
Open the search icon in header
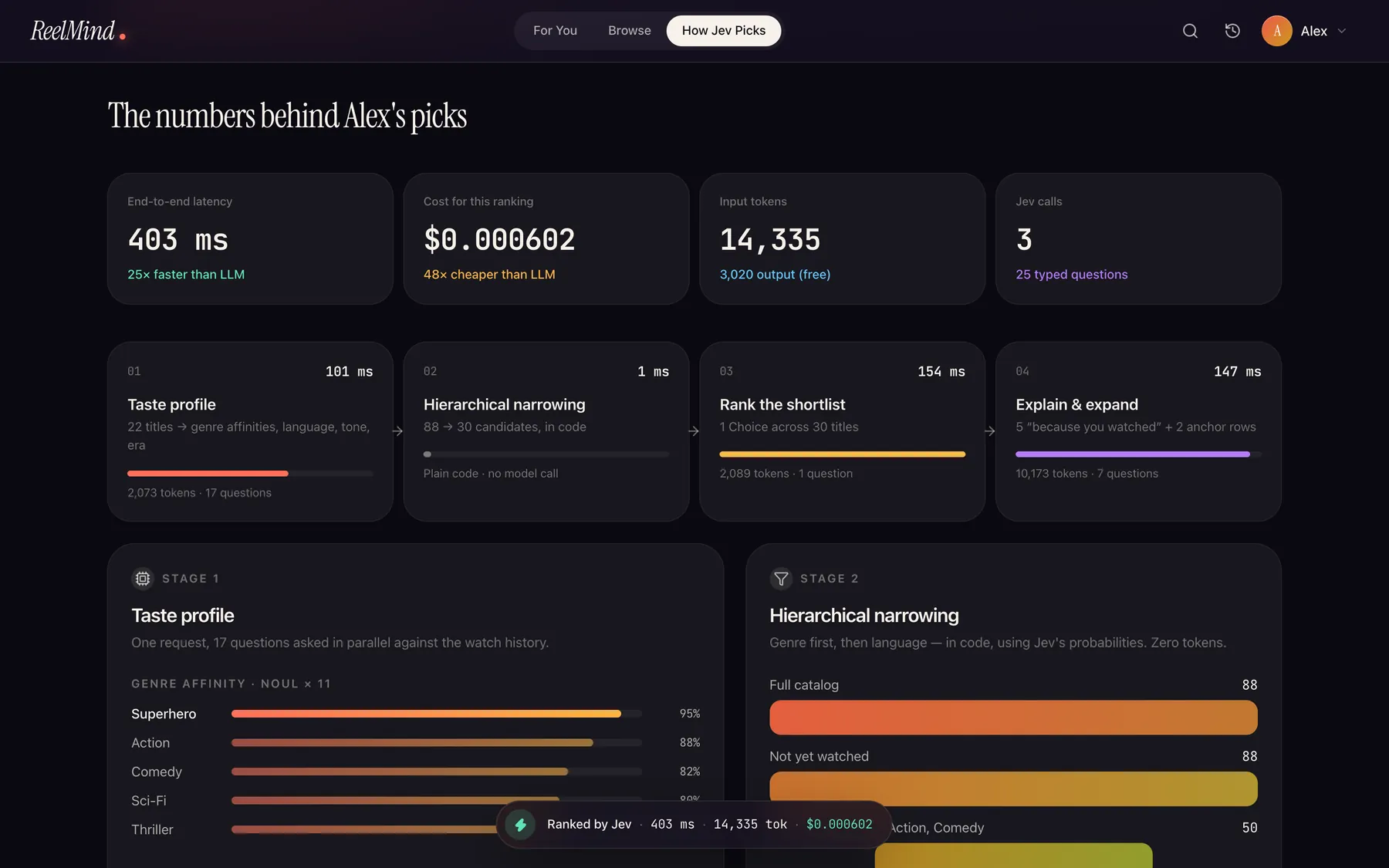click(1190, 31)
